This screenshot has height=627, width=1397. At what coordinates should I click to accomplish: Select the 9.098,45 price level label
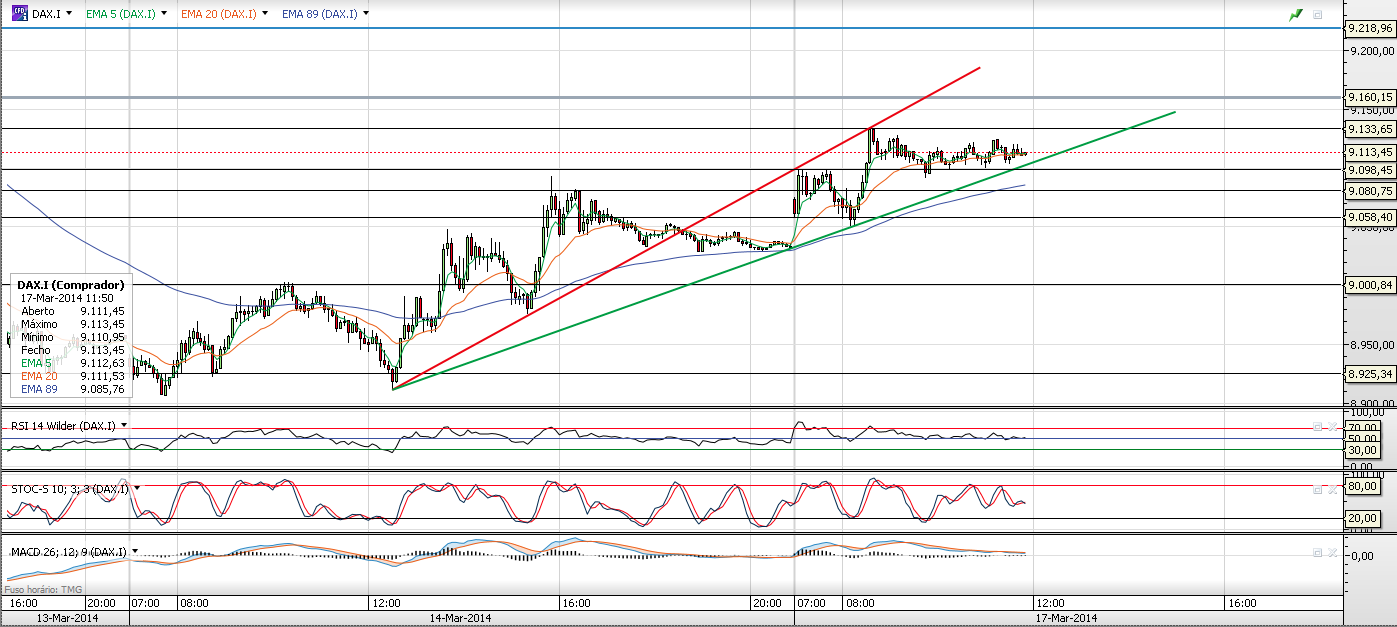click(x=1371, y=170)
